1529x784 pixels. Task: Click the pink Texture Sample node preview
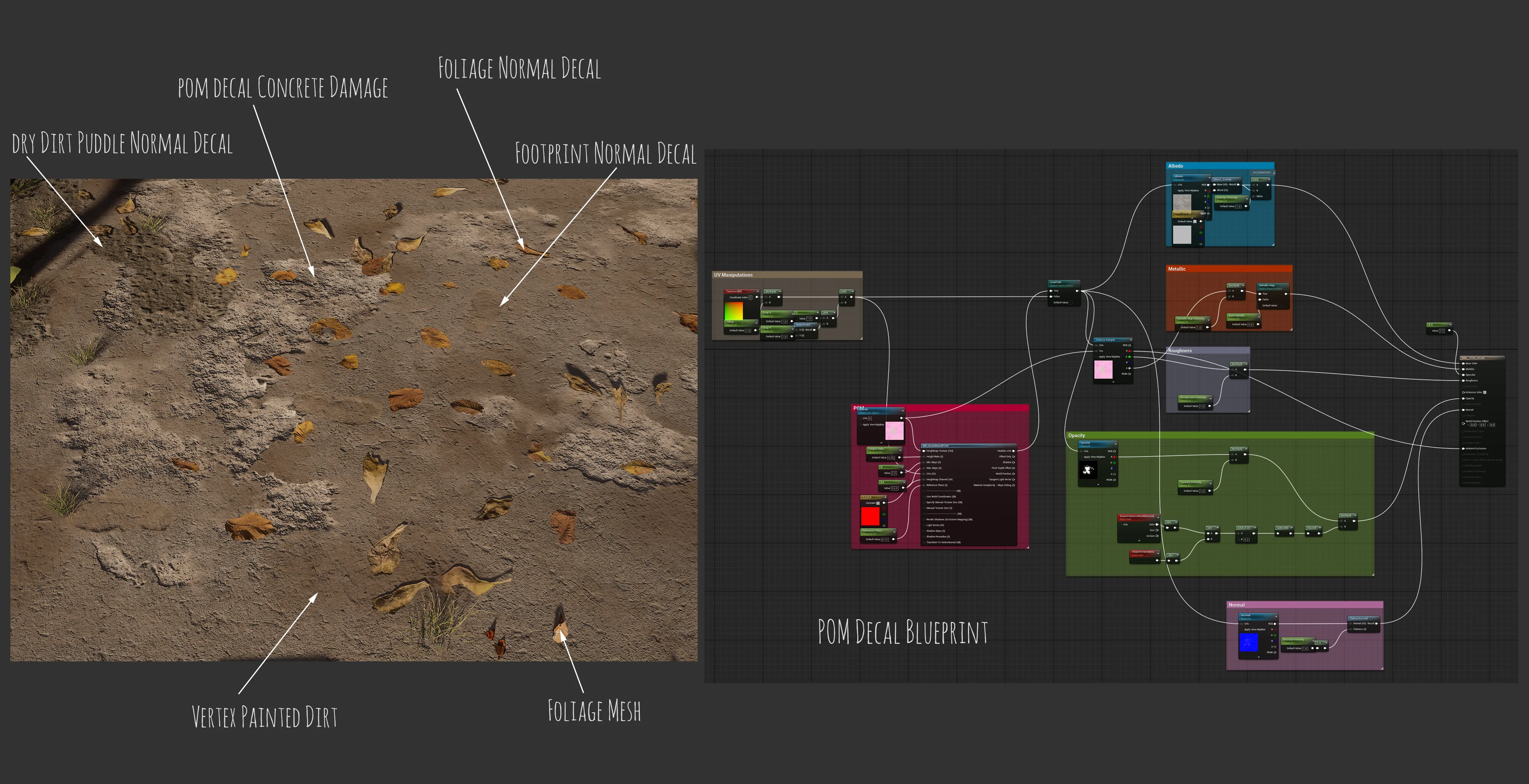(x=1103, y=370)
